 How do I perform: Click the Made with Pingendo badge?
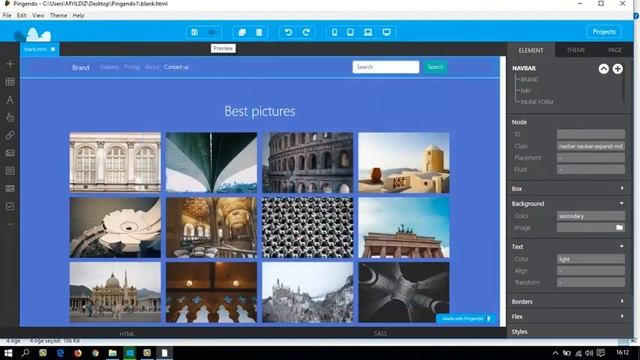[466, 319]
